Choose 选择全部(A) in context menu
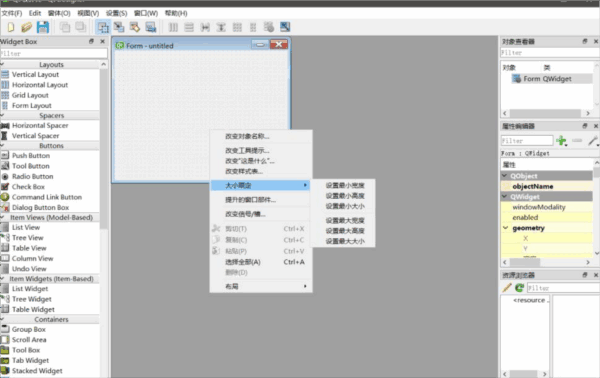The image size is (600, 378). click(x=261, y=262)
